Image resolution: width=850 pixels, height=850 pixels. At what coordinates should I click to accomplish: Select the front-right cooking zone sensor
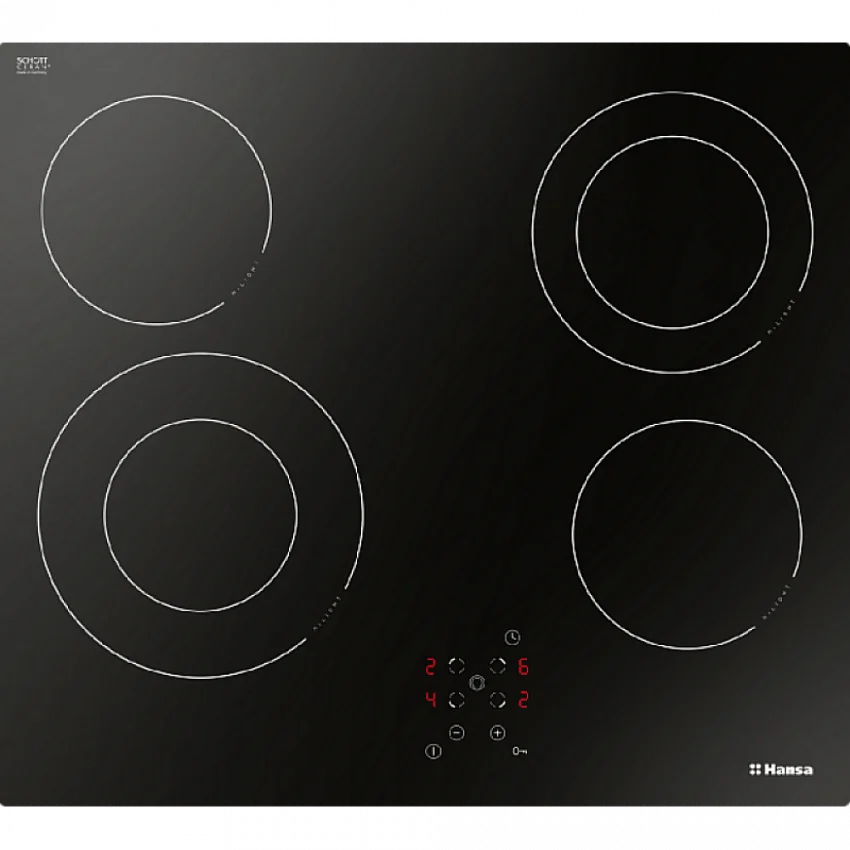pyautogui.click(x=498, y=700)
